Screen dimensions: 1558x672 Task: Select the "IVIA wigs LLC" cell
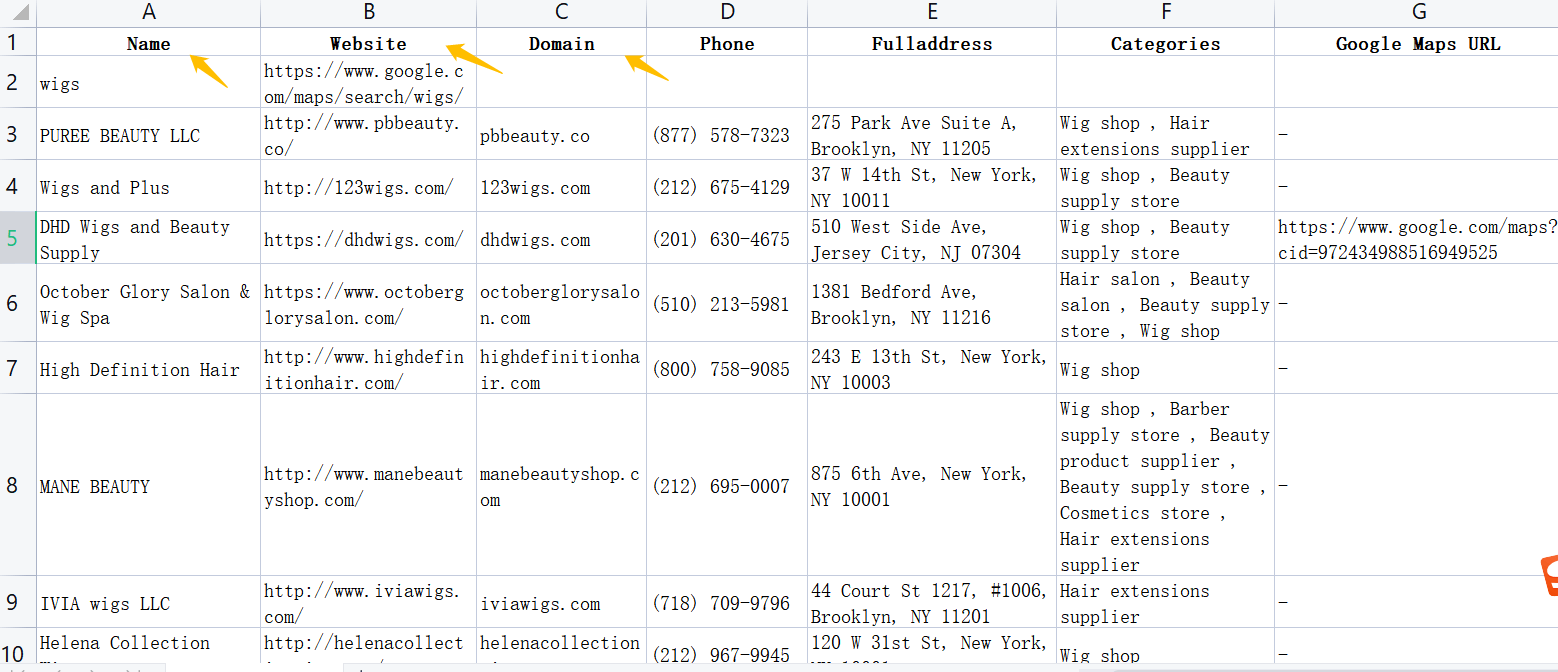(x=149, y=602)
